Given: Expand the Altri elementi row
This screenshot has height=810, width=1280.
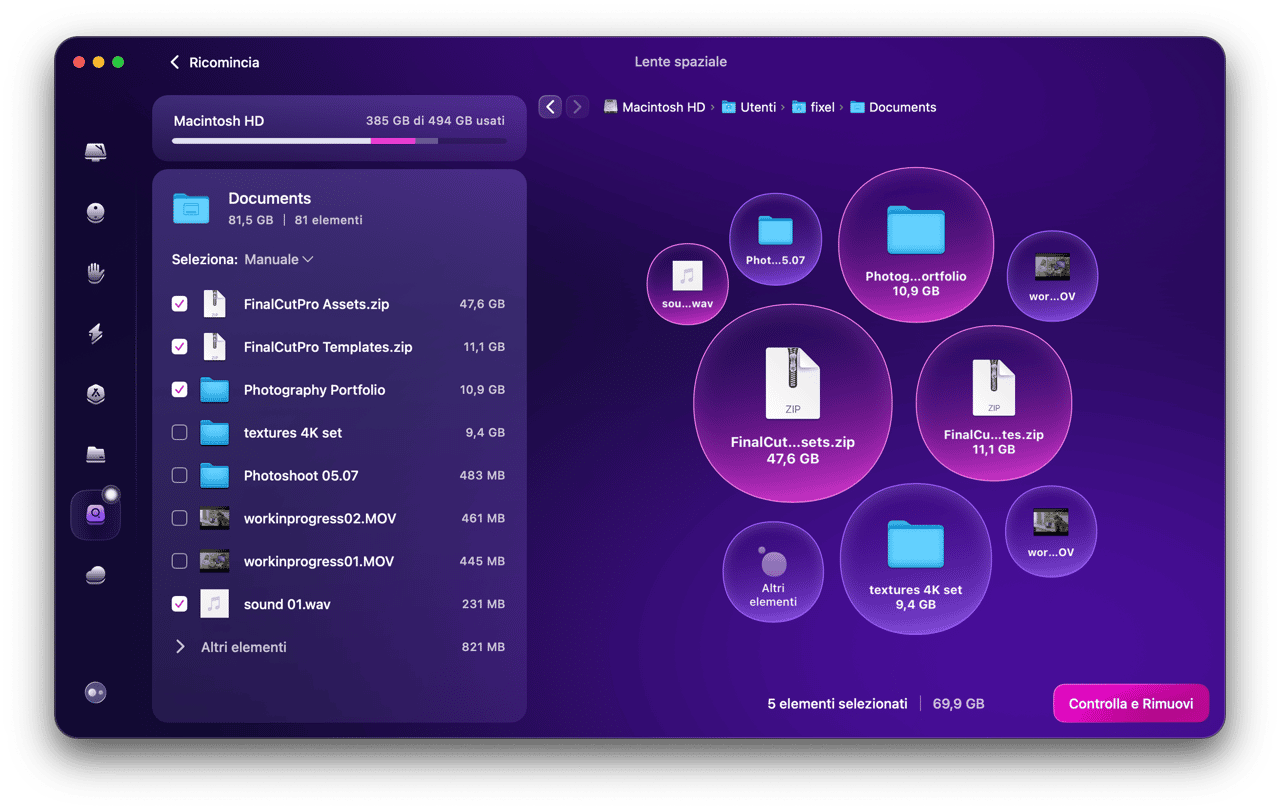Looking at the screenshot, I should click(x=181, y=647).
